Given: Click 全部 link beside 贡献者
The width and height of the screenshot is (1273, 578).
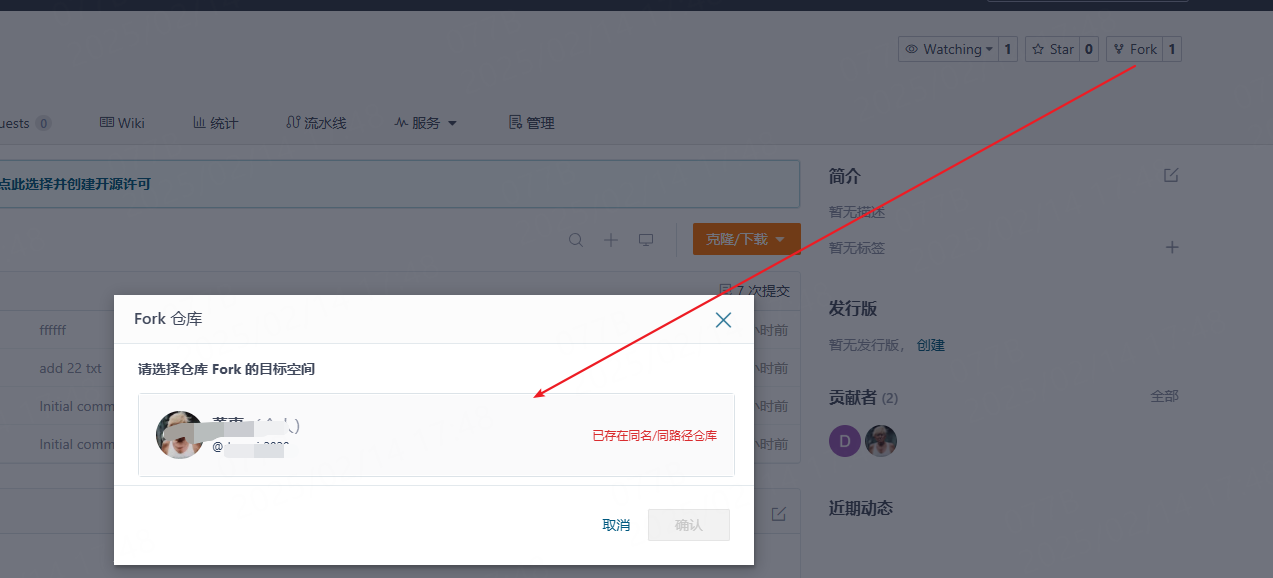Looking at the screenshot, I should (1164, 397).
